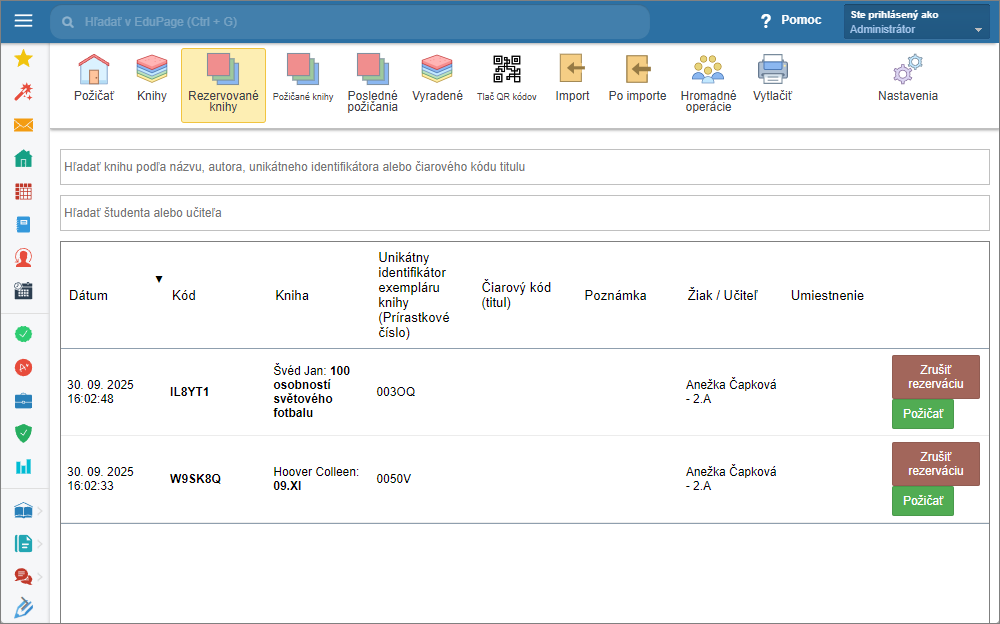Viewport: 1000px width, 624px height.
Task: Click the student or teacher search field
Action: (525, 213)
